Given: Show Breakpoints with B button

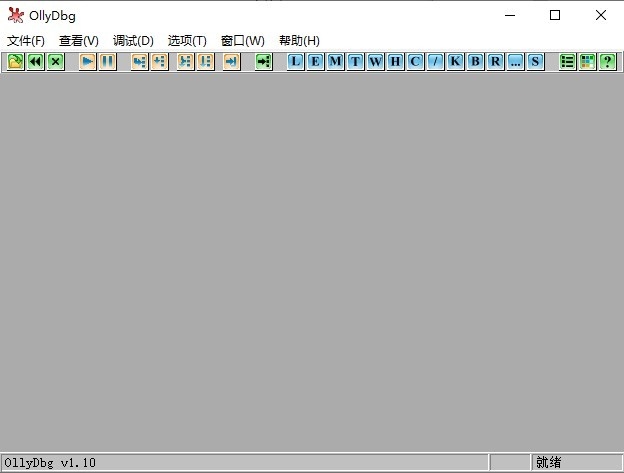Looking at the screenshot, I should click(x=475, y=62).
